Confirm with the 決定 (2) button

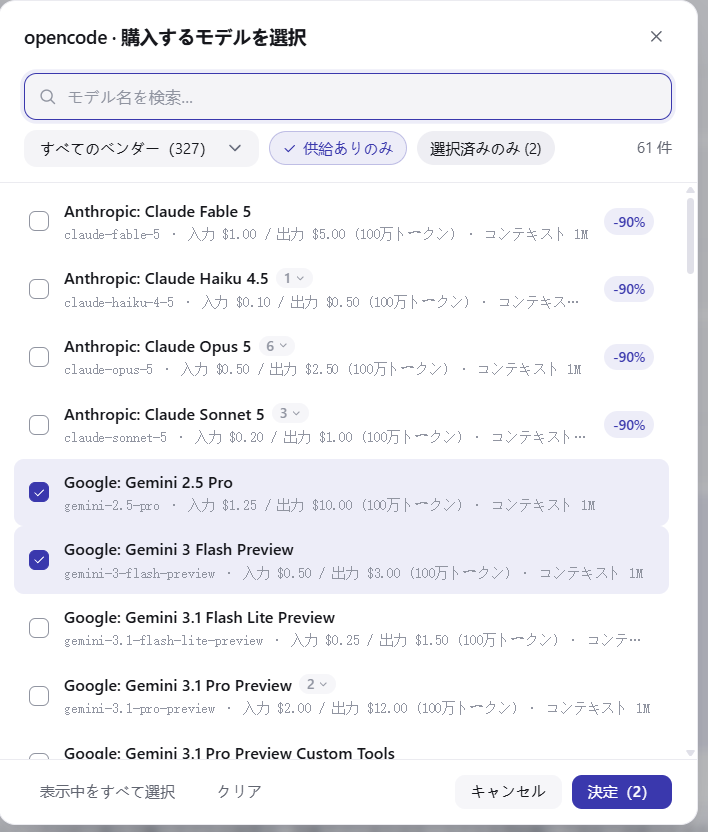tap(621, 792)
